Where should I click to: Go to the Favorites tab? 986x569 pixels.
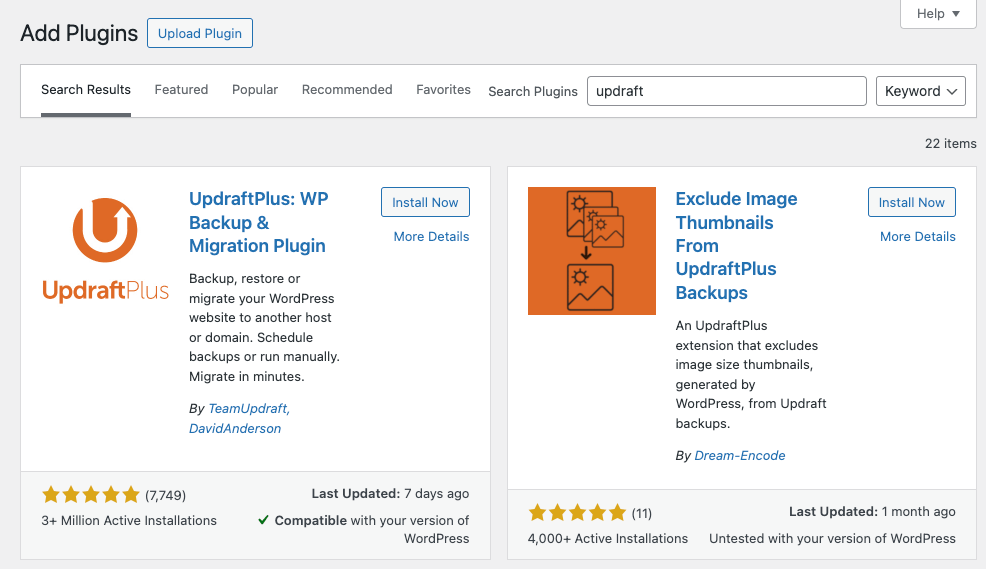pos(443,90)
